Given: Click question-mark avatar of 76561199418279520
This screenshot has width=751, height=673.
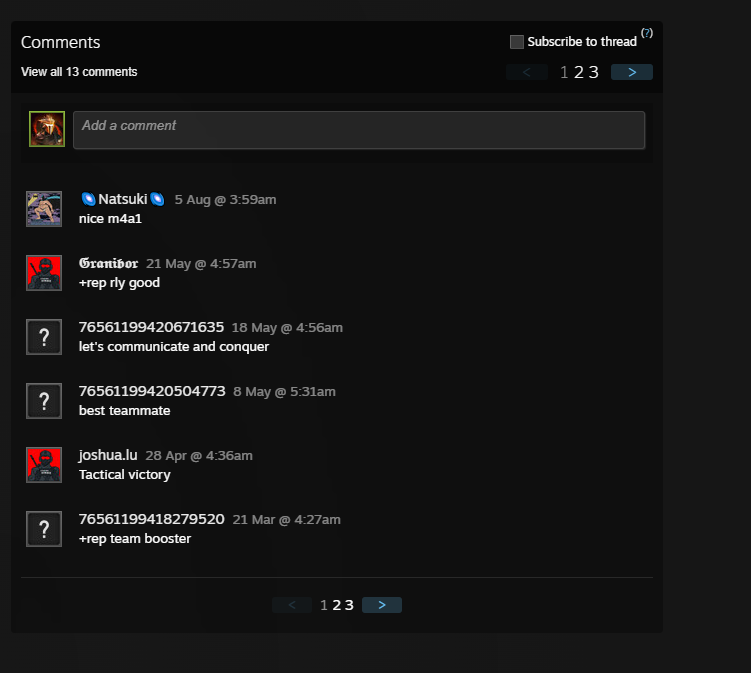Looking at the screenshot, I should (44, 529).
